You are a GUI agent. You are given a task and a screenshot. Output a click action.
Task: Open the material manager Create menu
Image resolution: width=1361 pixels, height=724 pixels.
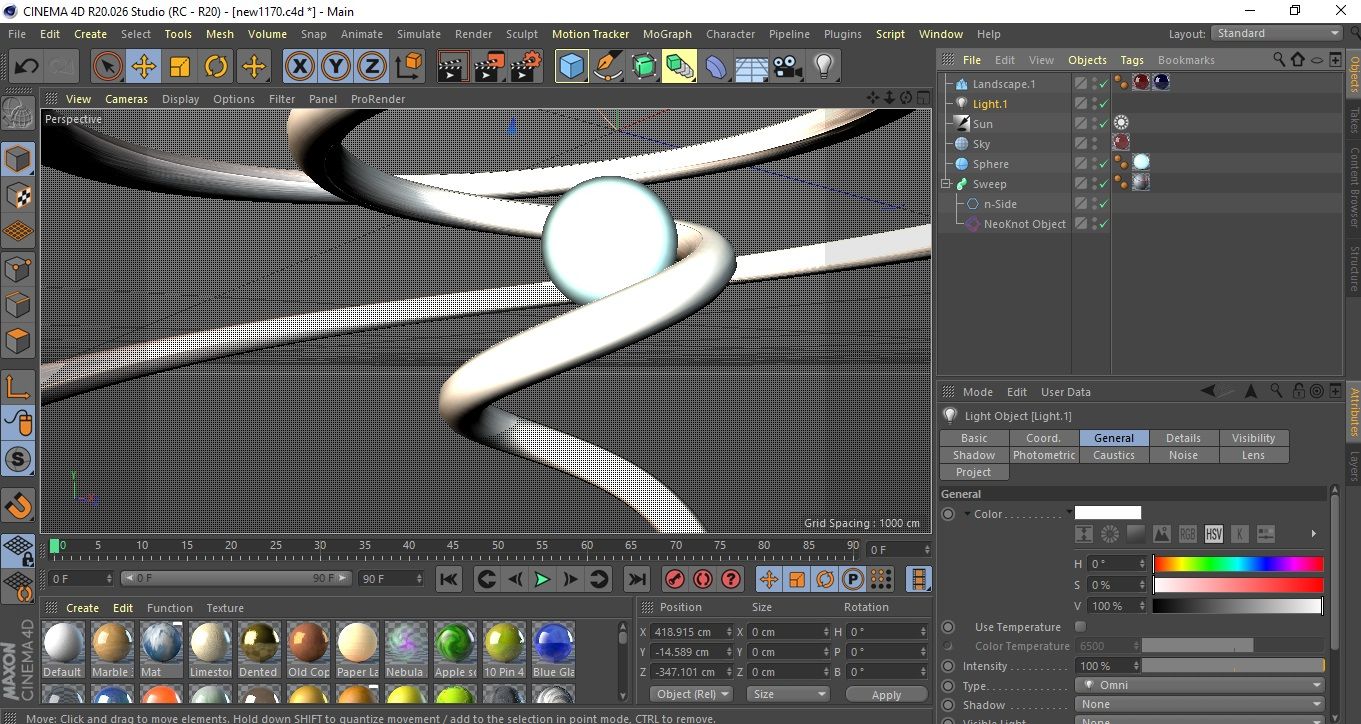[82, 608]
